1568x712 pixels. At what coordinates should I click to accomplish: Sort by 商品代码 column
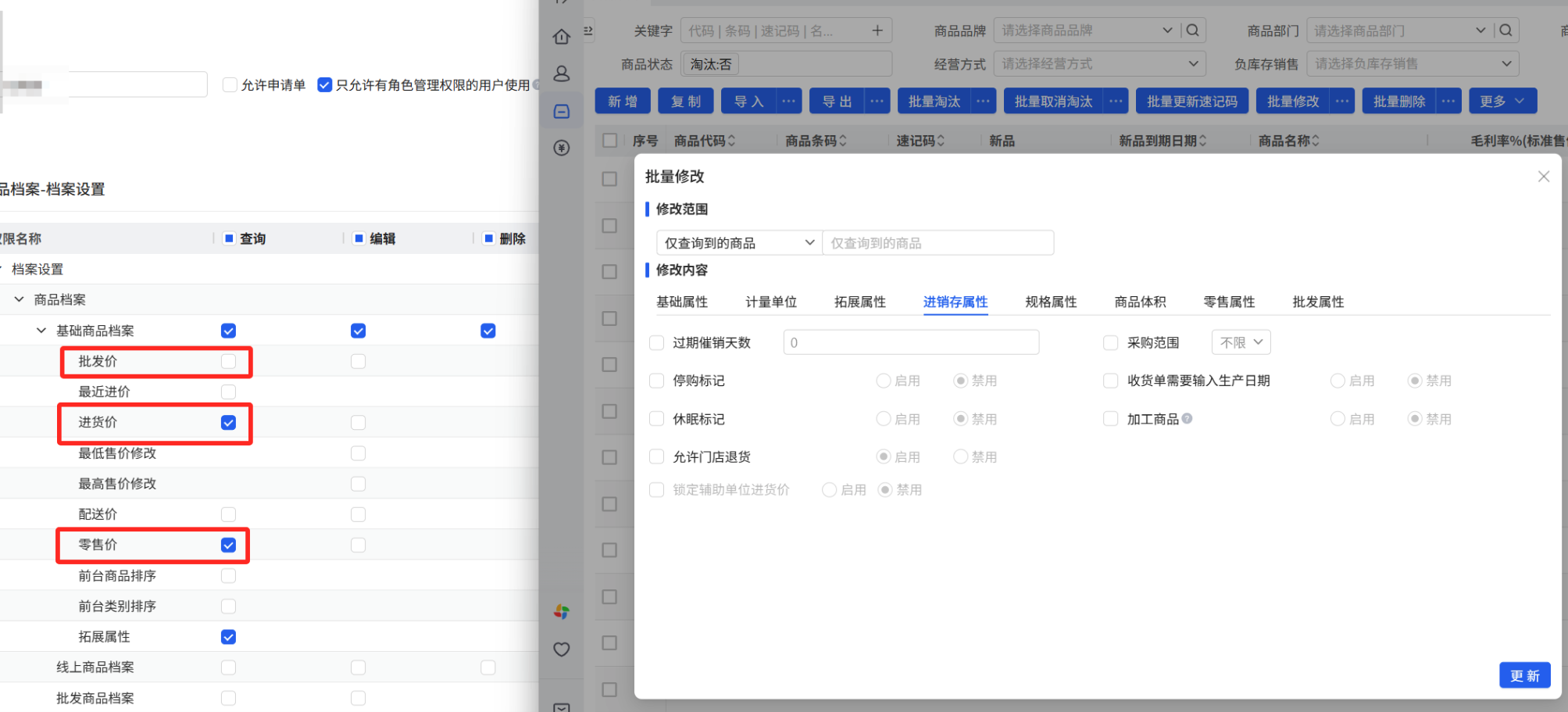pyautogui.click(x=731, y=141)
